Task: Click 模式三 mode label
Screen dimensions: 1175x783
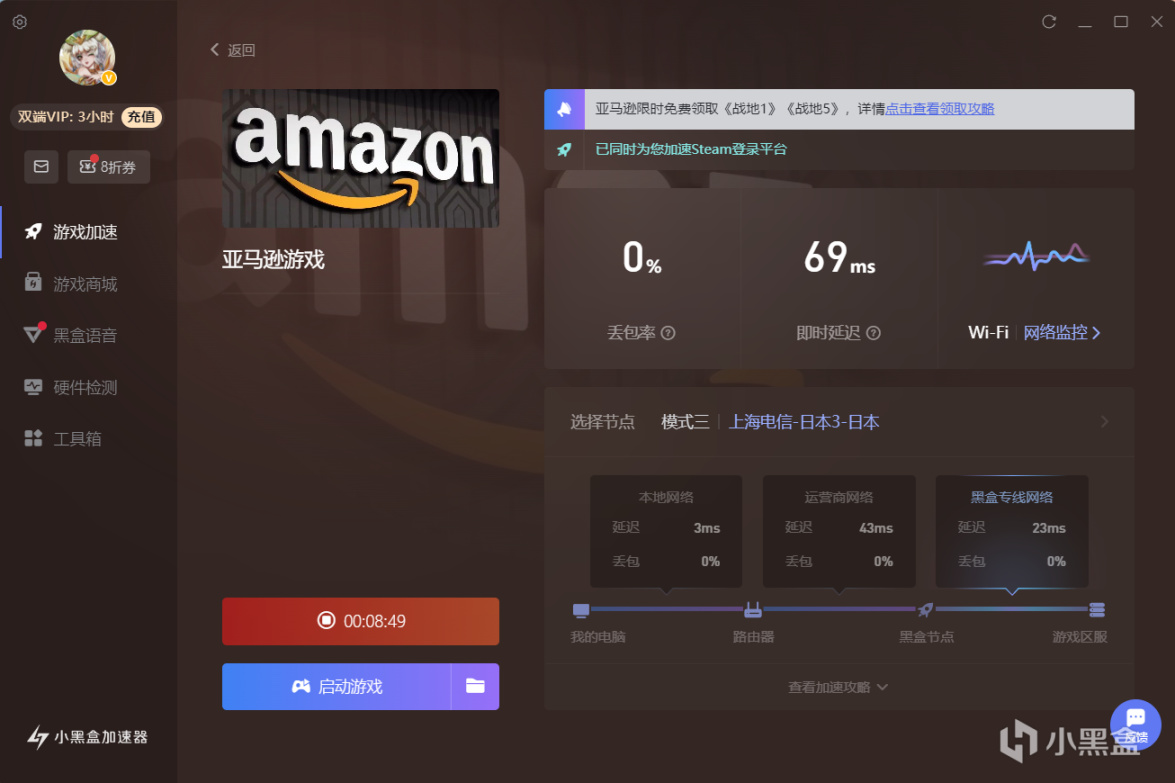Action: [x=685, y=422]
